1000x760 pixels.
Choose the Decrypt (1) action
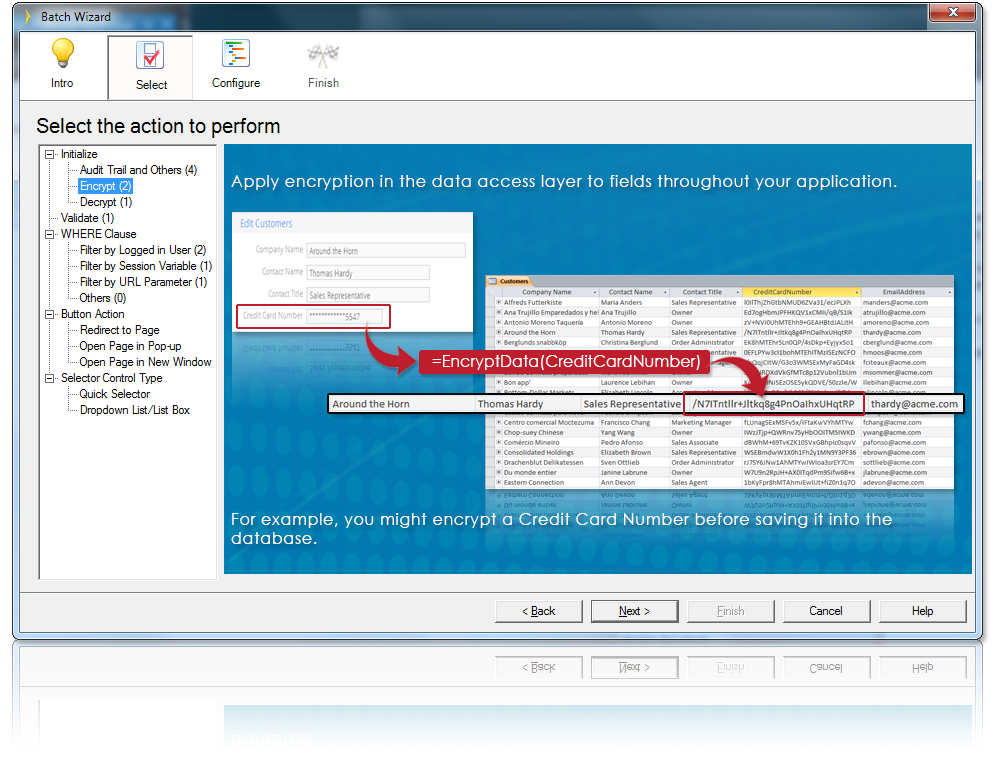[x=104, y=201]
